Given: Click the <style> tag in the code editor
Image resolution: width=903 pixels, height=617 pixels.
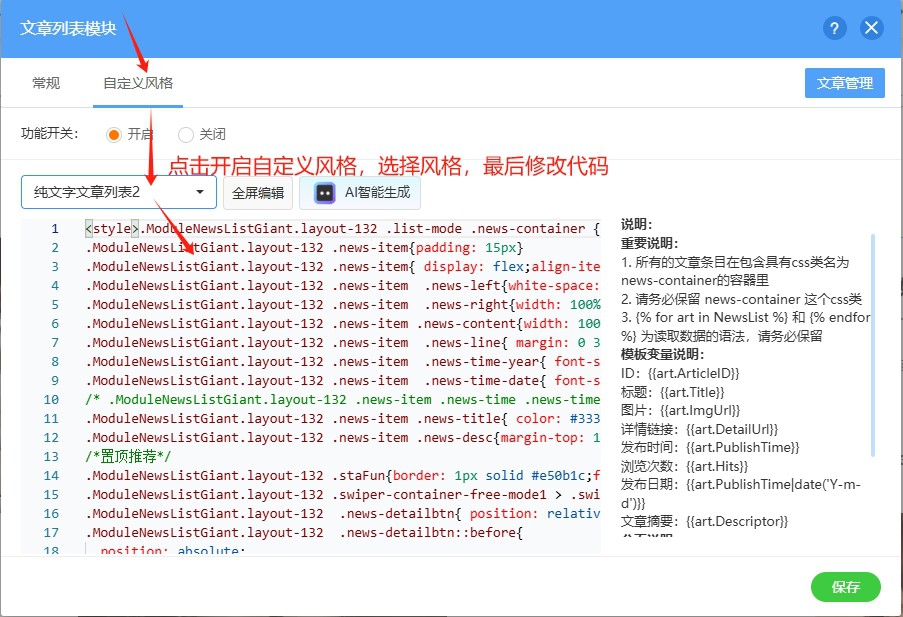Looking at the screenshot, I should click(112, 229).
